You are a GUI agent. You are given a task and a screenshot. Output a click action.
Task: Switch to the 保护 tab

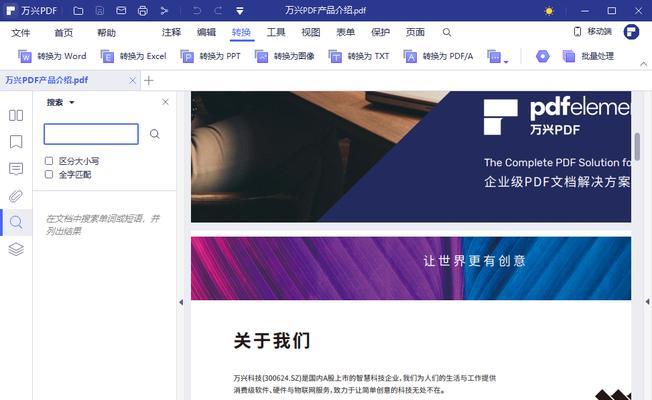pyautogui.click(x=380, y=32)
